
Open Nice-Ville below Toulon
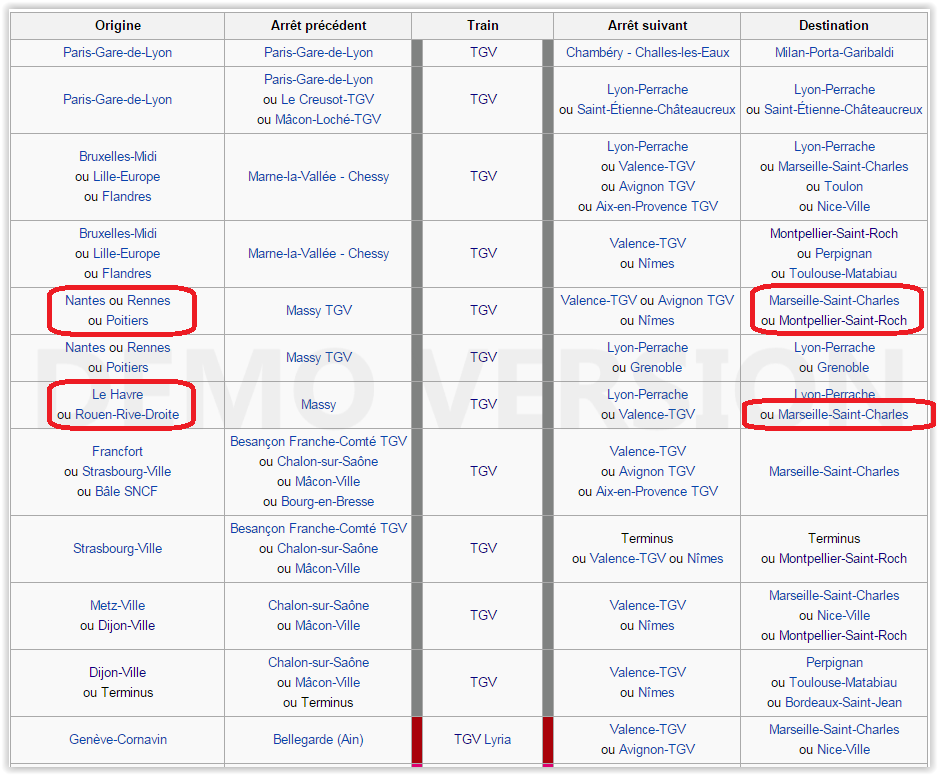(x=843, y=207)
